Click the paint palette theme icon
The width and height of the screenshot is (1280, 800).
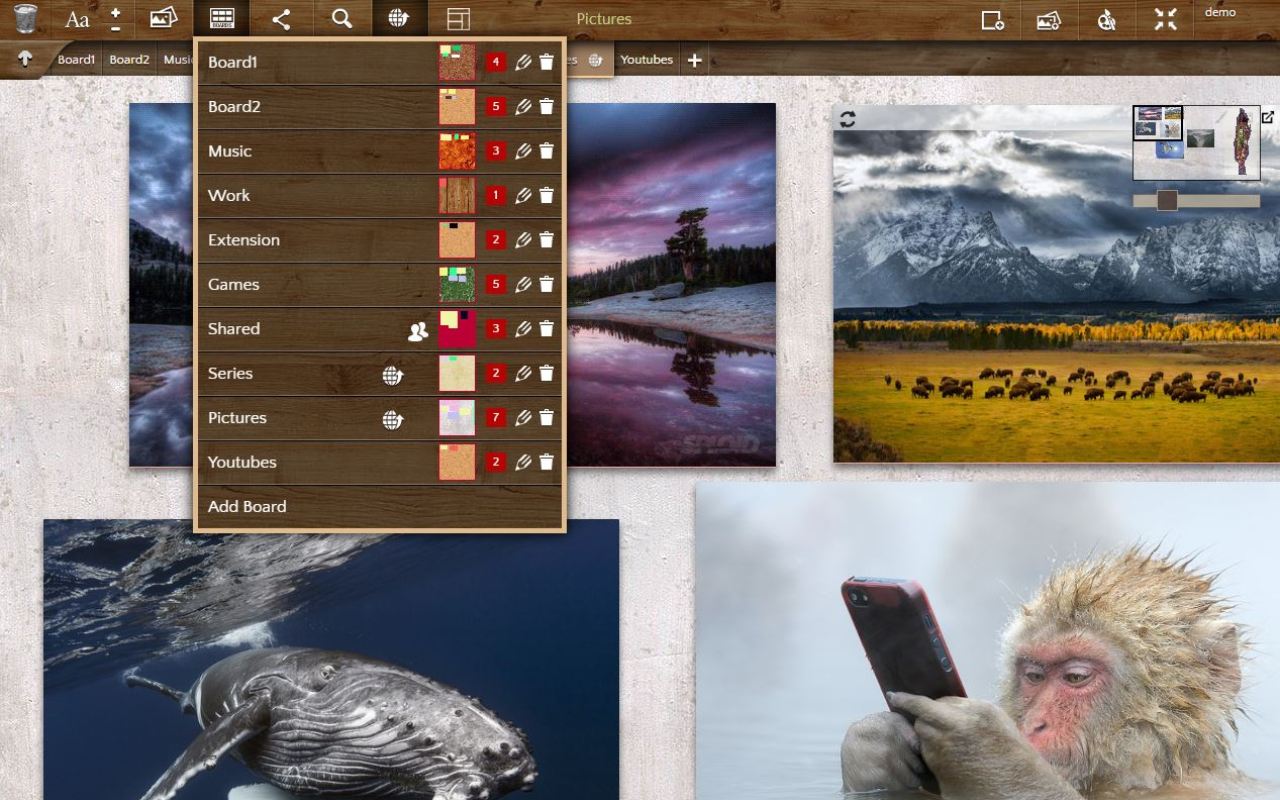click(x=1105, y=18)
